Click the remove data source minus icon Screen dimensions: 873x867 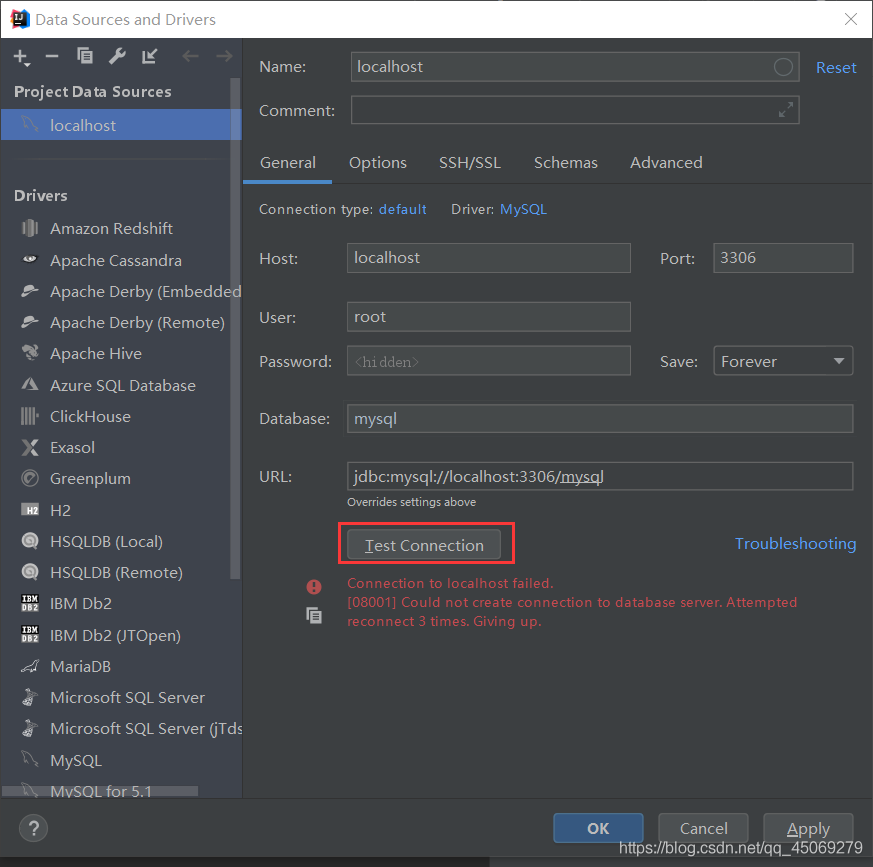(x=52, y=56)
